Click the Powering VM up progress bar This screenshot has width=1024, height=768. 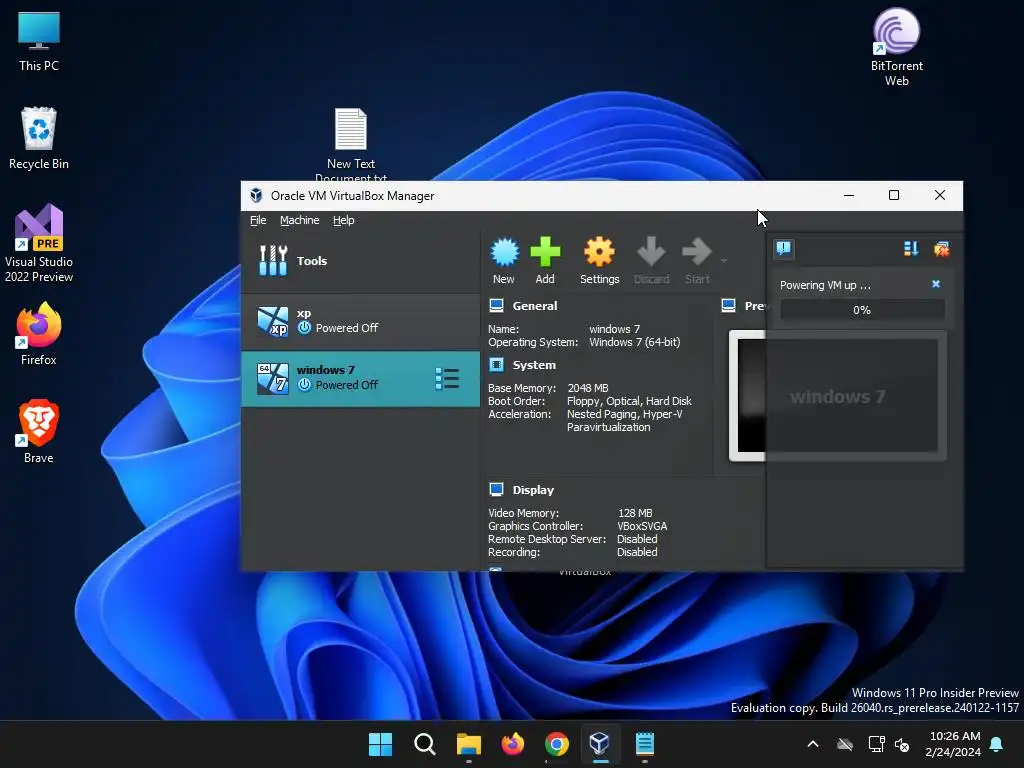click(x=862, y=310)
